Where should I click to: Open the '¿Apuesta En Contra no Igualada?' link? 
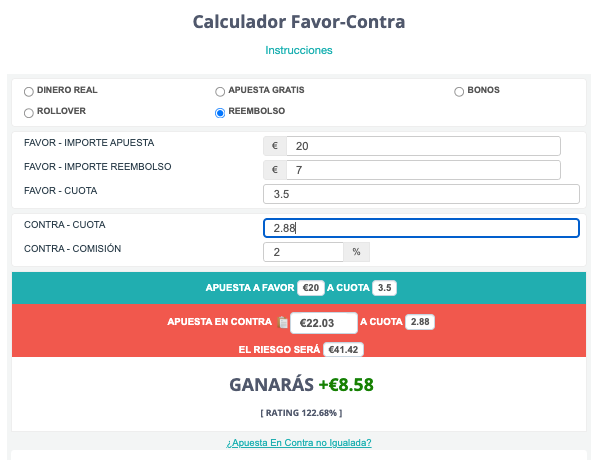coord(299,443)
